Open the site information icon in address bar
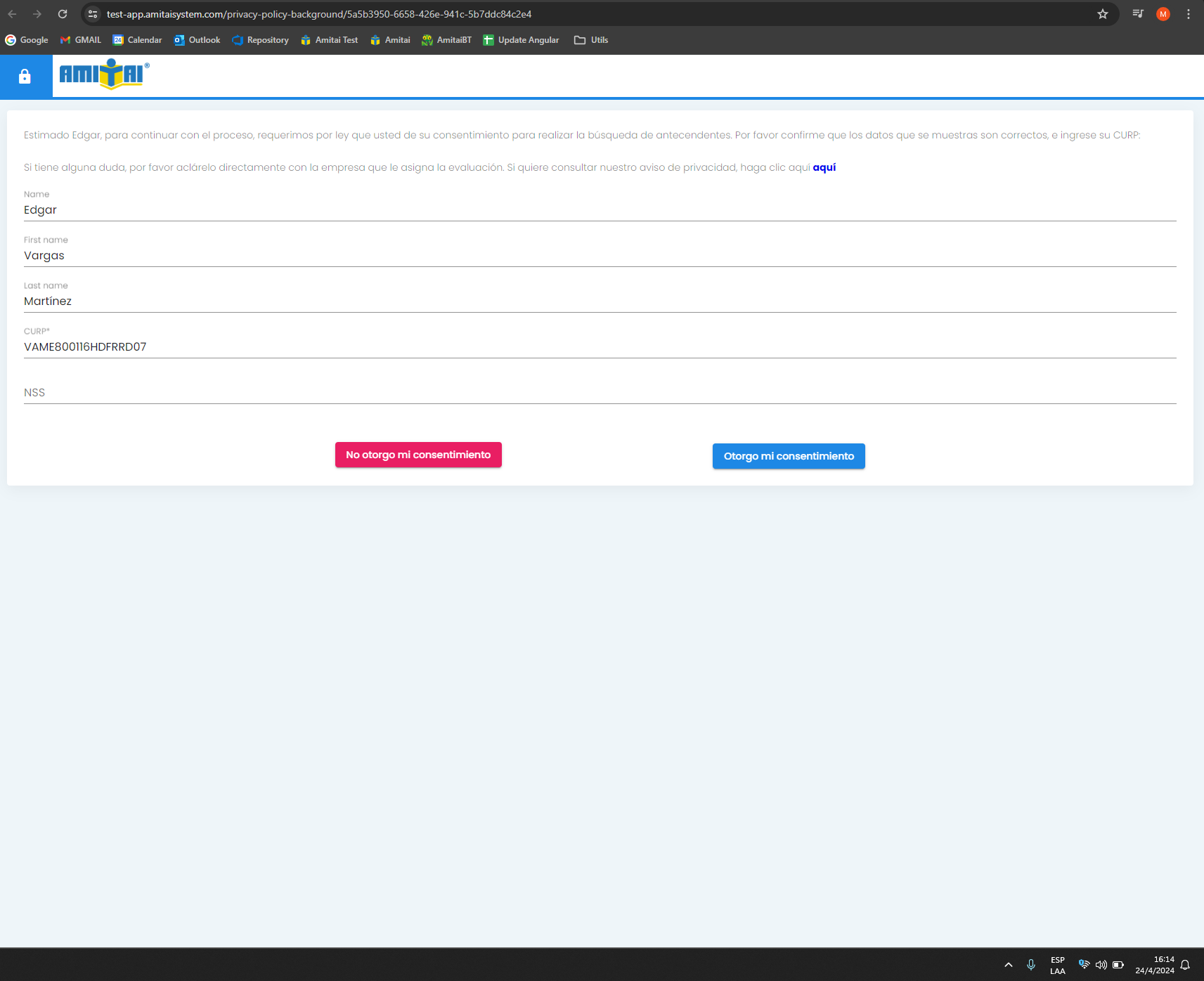 (x=93, y=14)
